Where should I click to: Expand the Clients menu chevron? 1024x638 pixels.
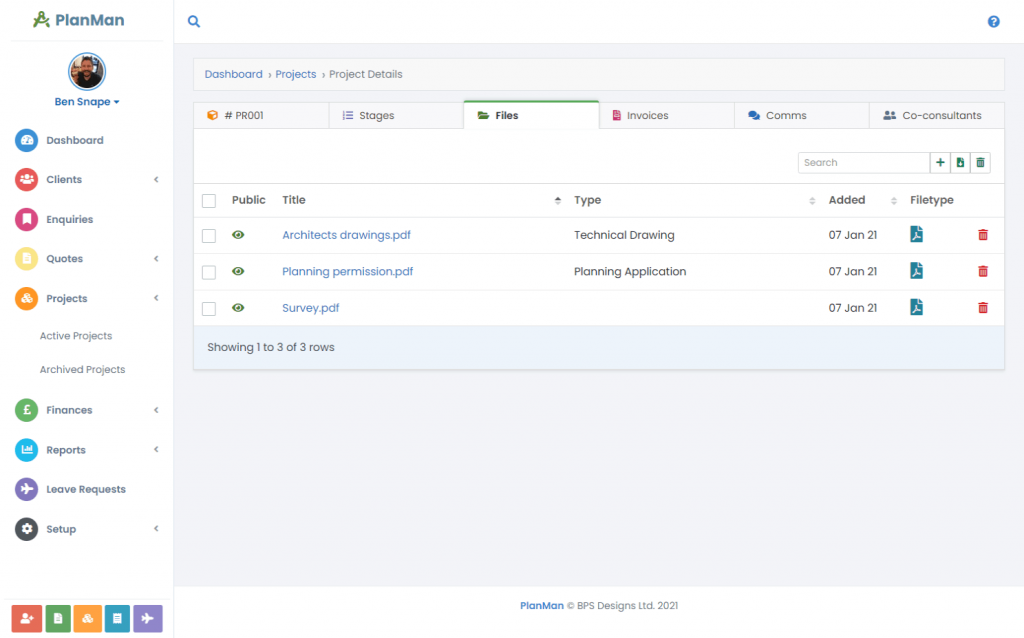coord(156,180)
